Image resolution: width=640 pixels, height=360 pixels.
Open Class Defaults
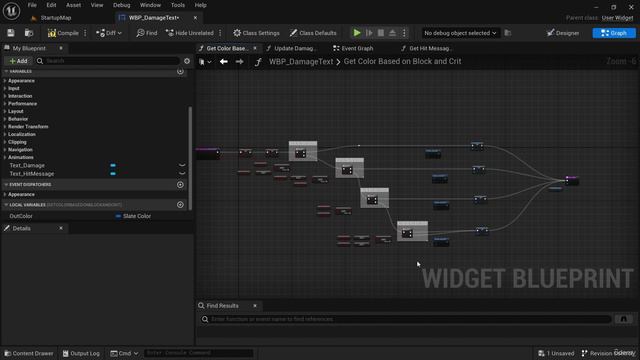[313, 33]
